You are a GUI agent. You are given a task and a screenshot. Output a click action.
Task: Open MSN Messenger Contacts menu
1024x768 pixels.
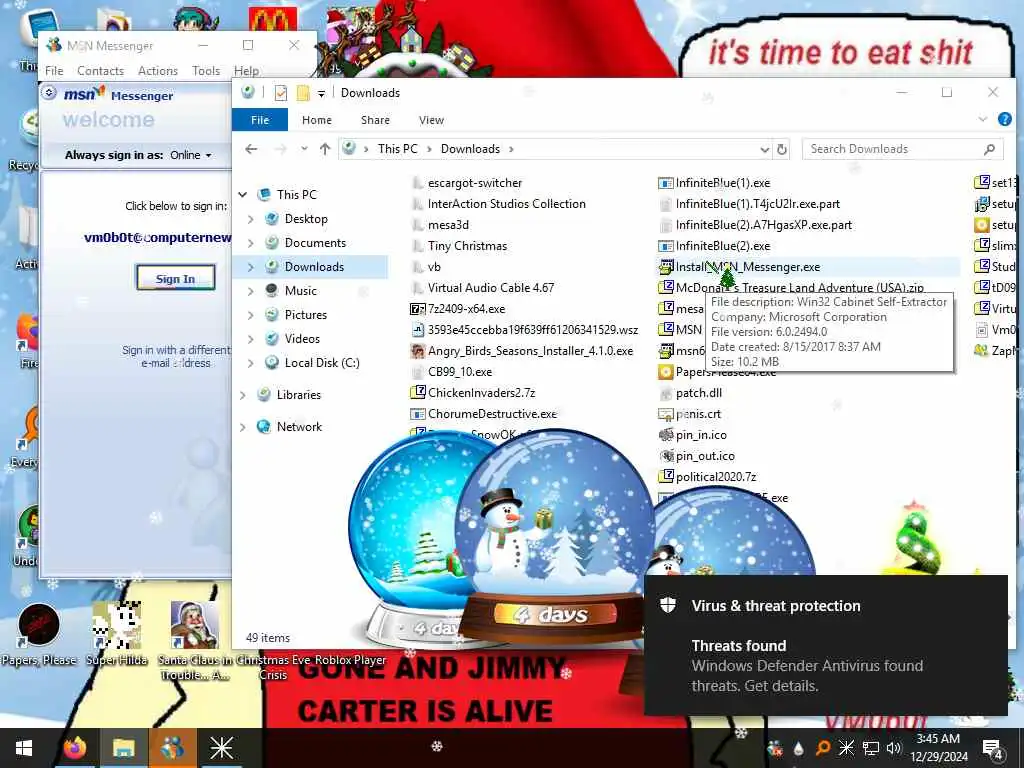click(101, 71)
